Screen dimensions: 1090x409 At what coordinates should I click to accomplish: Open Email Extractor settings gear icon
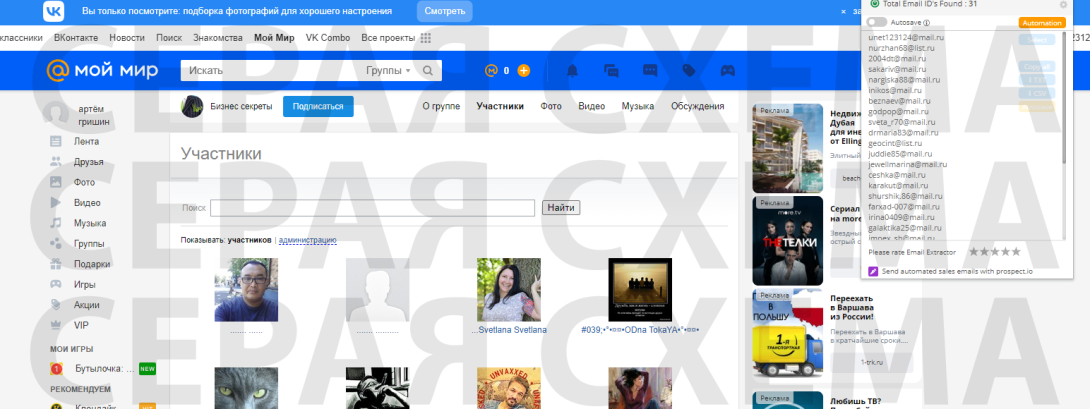pos(1063,4)
